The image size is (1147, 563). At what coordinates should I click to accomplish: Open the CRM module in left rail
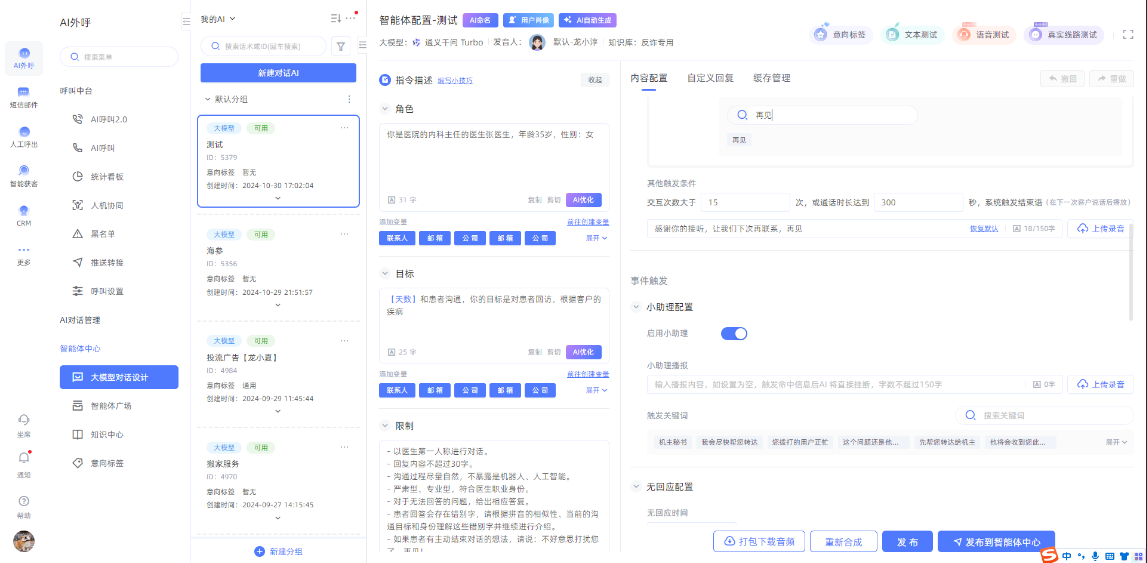[23, 214]
